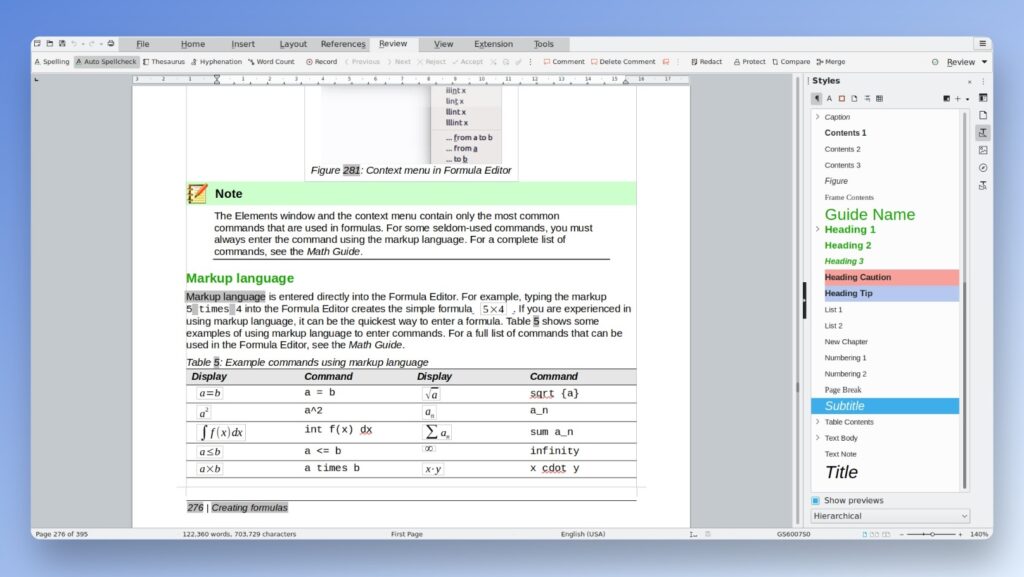Open the File tab

pyautogui.click(x=143, y=44)
